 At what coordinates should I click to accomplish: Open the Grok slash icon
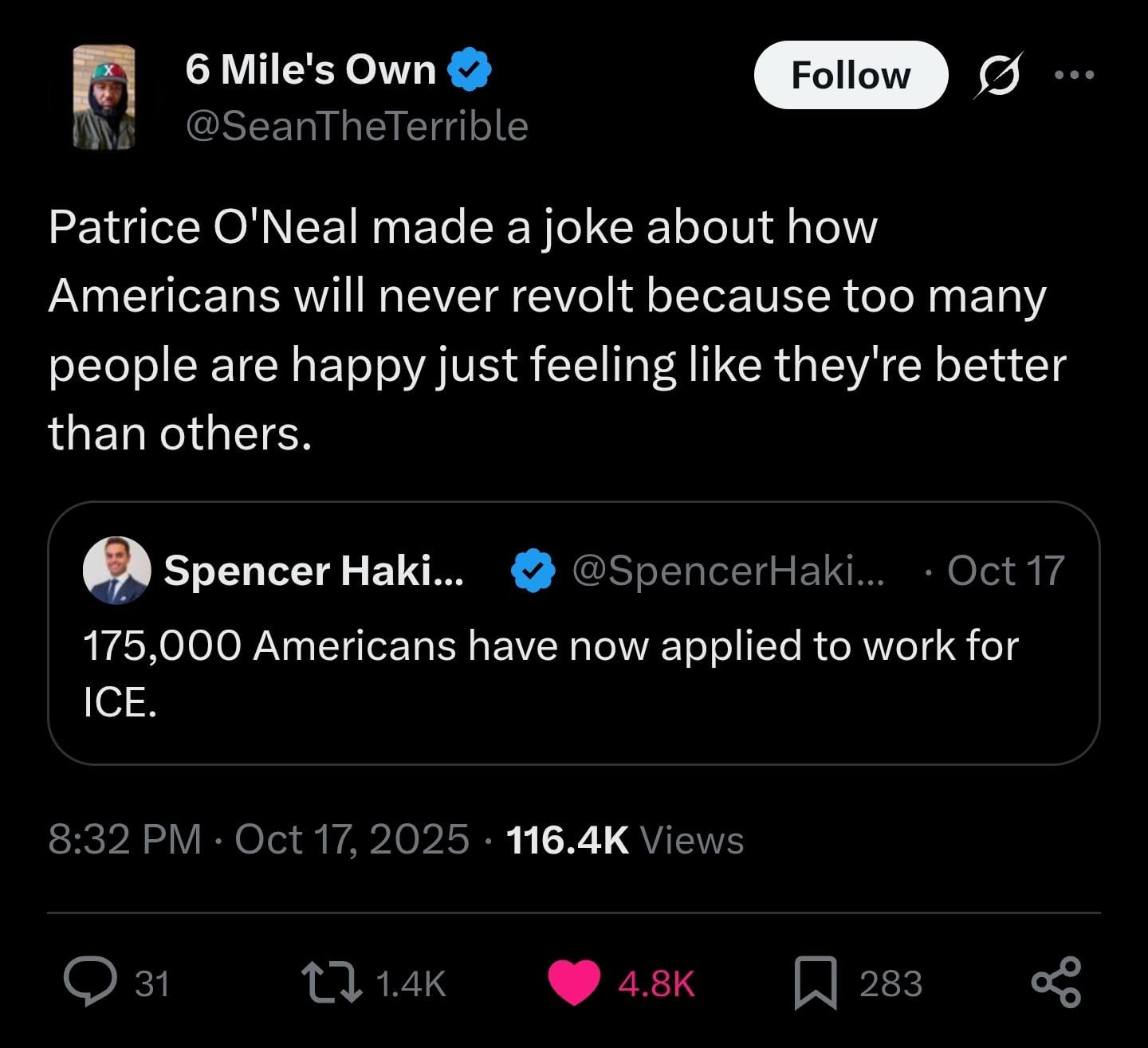(x=997, y=75)
